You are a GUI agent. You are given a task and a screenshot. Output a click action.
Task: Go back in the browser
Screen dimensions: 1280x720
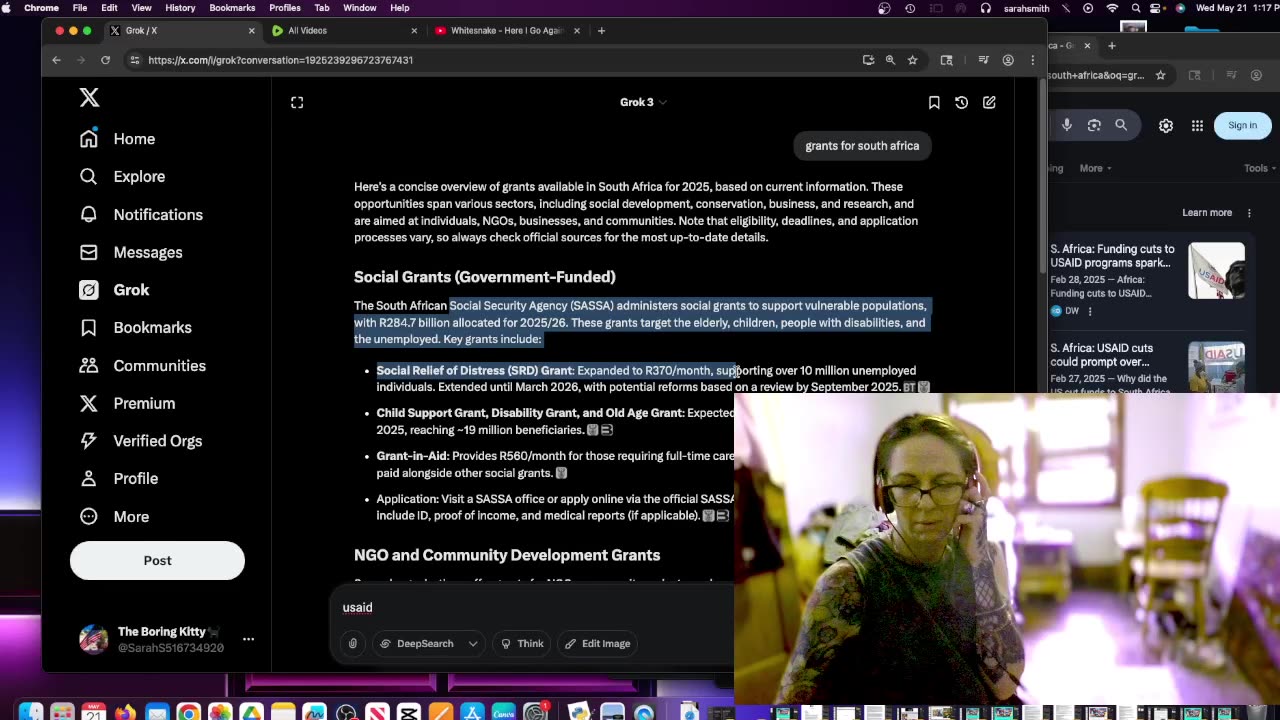[x=57, y=60]
